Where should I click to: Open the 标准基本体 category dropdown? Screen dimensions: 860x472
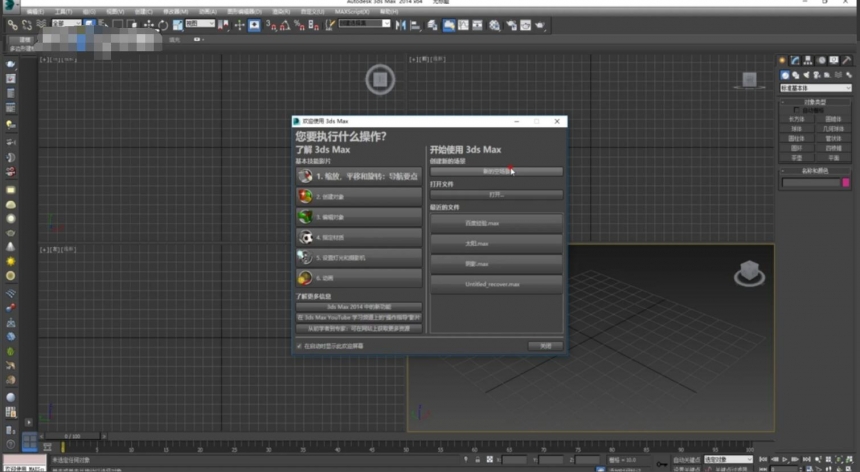(816, 88)
